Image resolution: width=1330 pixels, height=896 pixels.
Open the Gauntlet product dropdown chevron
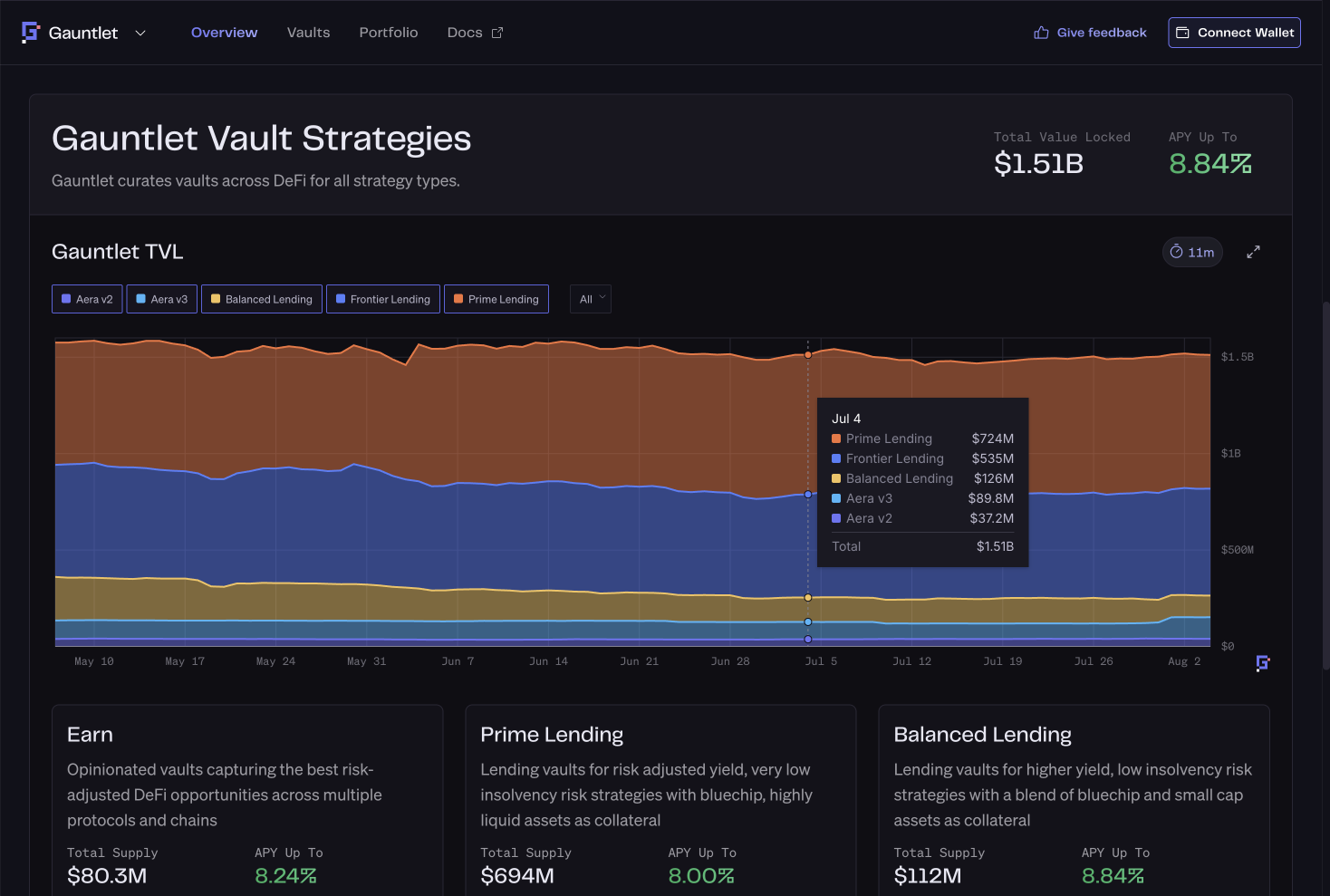(x=140, y=33)
